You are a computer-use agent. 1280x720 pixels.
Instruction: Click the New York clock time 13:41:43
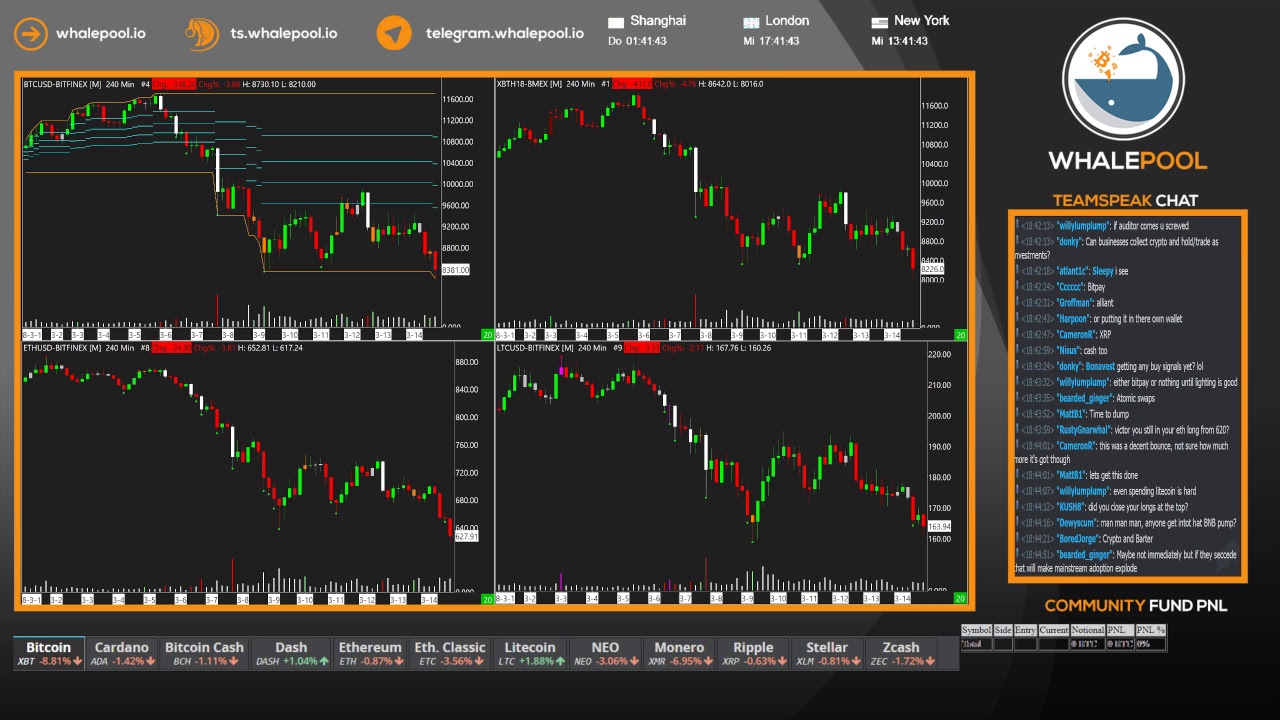tap(907, 41)
